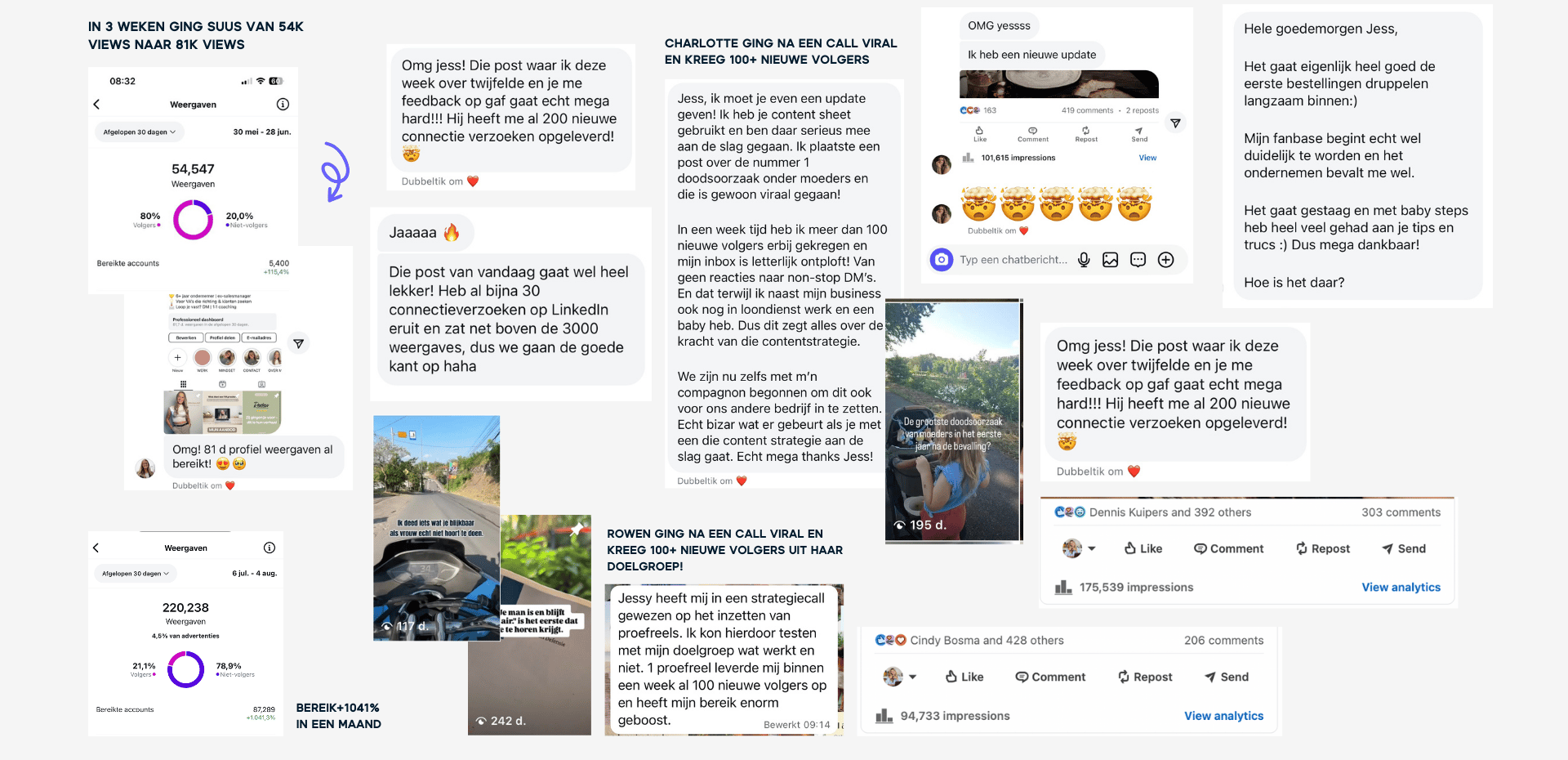Screen dimensions: 1568x760
Task: Click sticker speech-bubble icon in chat bar
Action: pos(1138,260)
